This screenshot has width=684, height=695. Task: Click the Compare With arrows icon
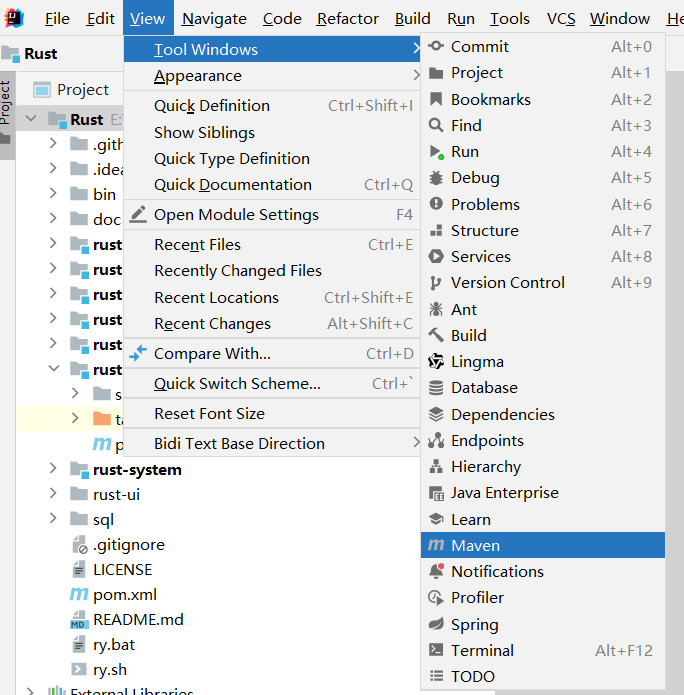coord(138,354)
